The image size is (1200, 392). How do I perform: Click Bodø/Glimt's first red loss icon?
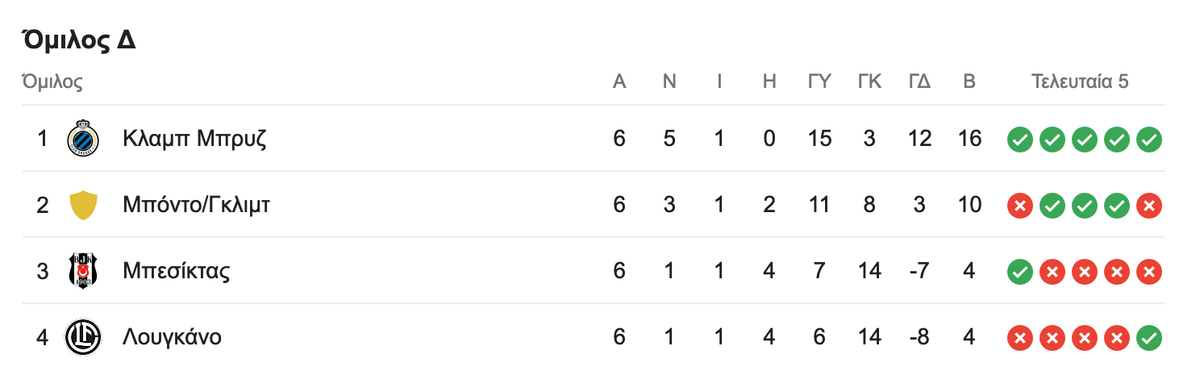(1019, 205)
